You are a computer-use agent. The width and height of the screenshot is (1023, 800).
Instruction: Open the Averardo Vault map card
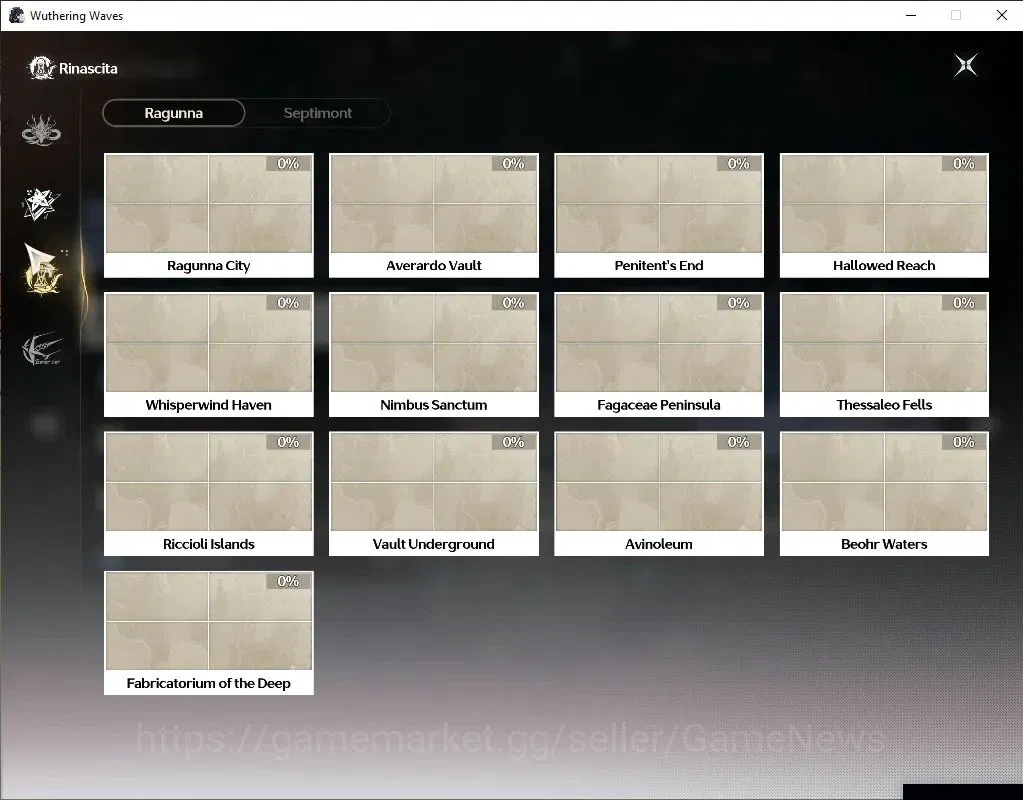(x=434, y=215)
